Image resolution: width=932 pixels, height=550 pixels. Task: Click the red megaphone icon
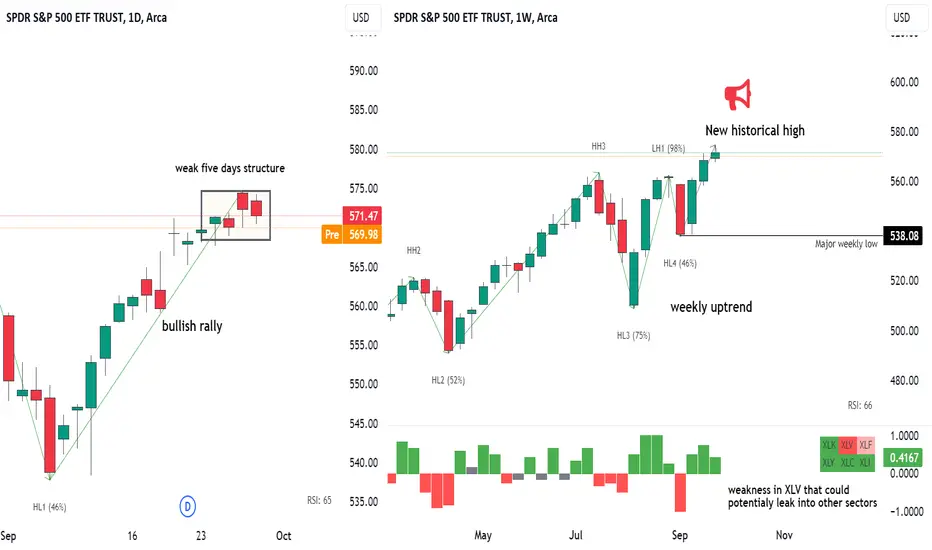coord(738,95)
